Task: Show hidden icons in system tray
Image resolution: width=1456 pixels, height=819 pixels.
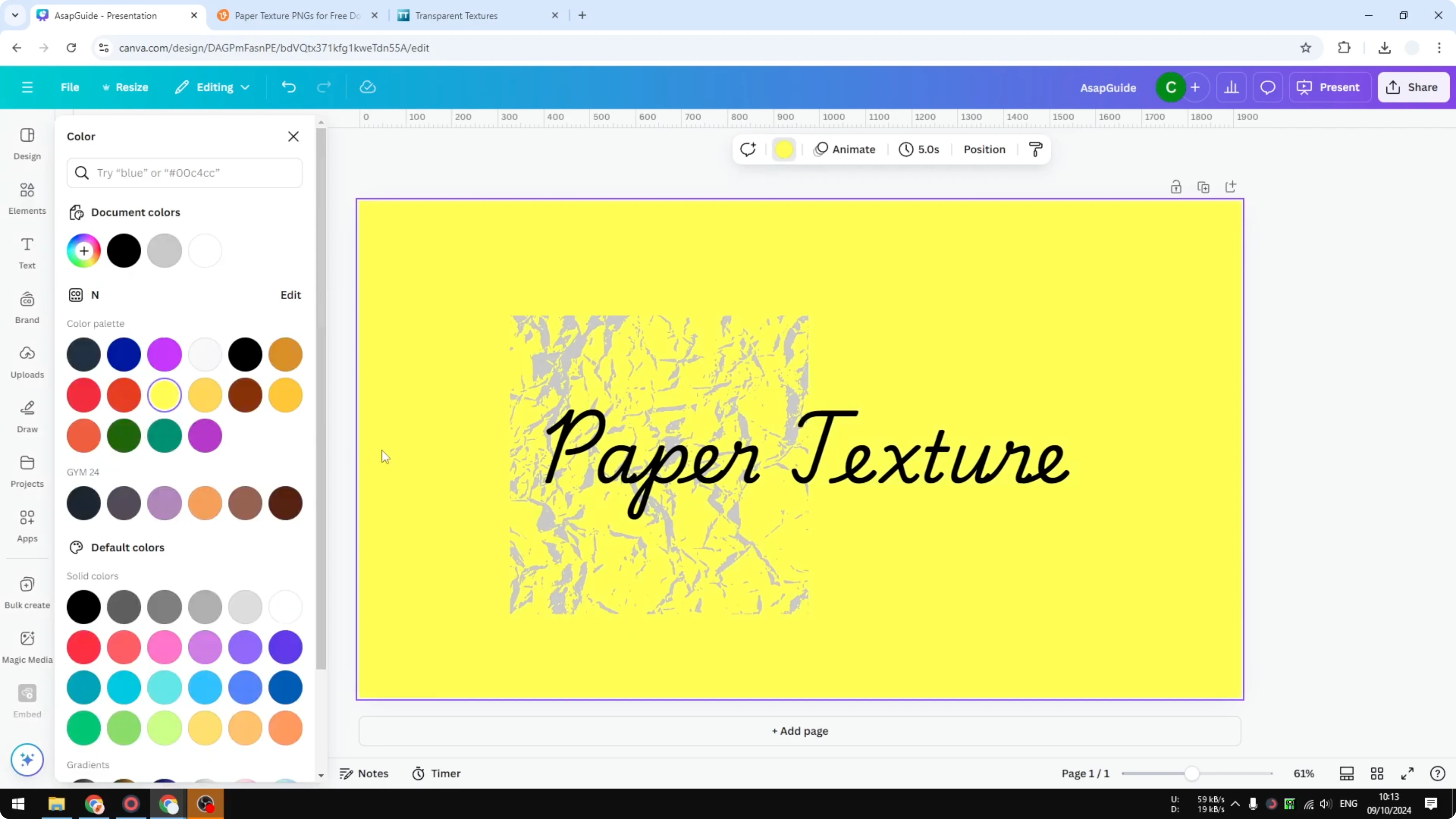Action: point(1236,804)
